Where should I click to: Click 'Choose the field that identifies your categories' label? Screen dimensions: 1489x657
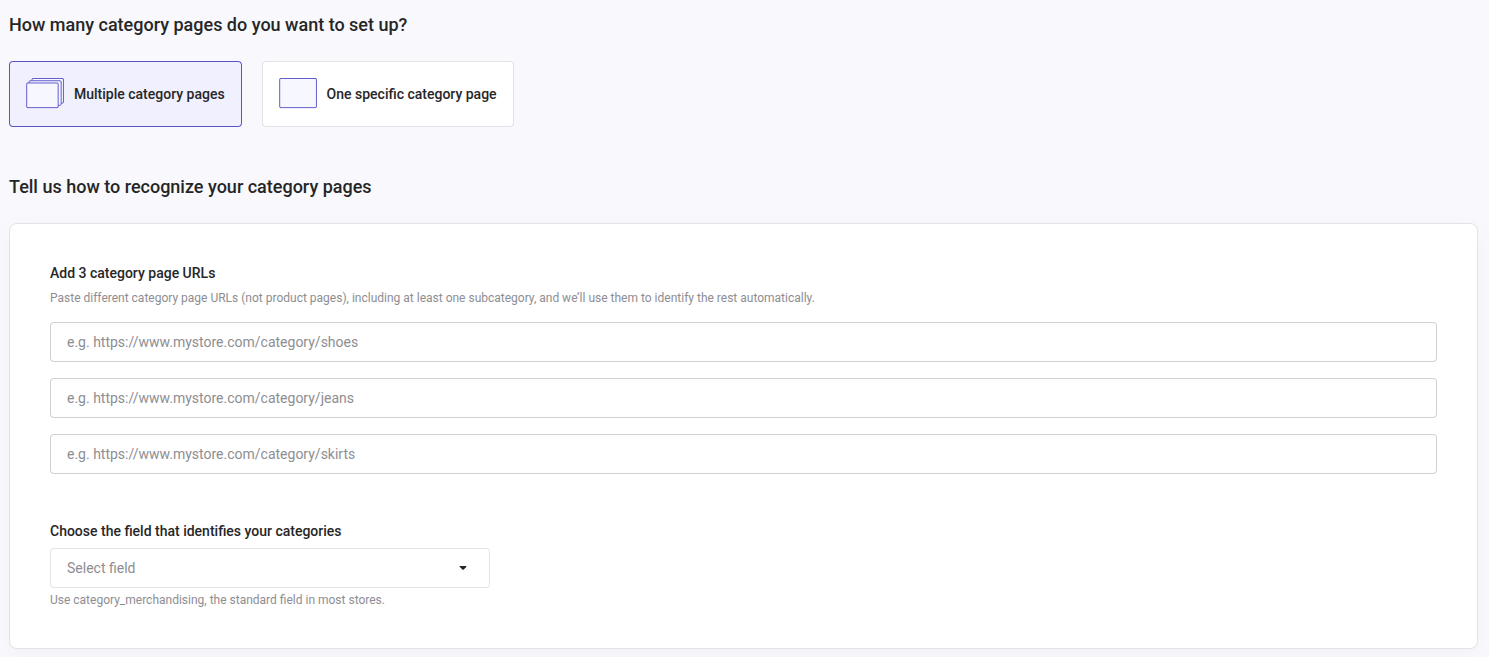click(195, 531)
